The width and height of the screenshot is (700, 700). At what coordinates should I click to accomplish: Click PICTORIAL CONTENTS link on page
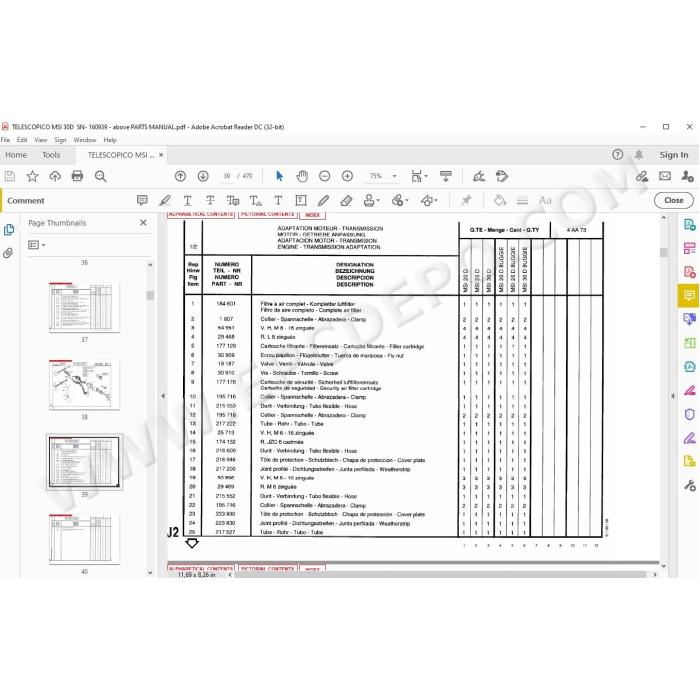(267, 215)
